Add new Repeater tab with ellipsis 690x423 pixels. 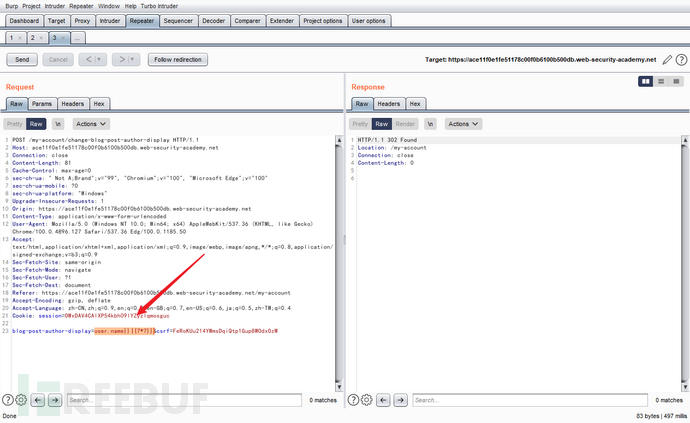(x=77, y=38)
